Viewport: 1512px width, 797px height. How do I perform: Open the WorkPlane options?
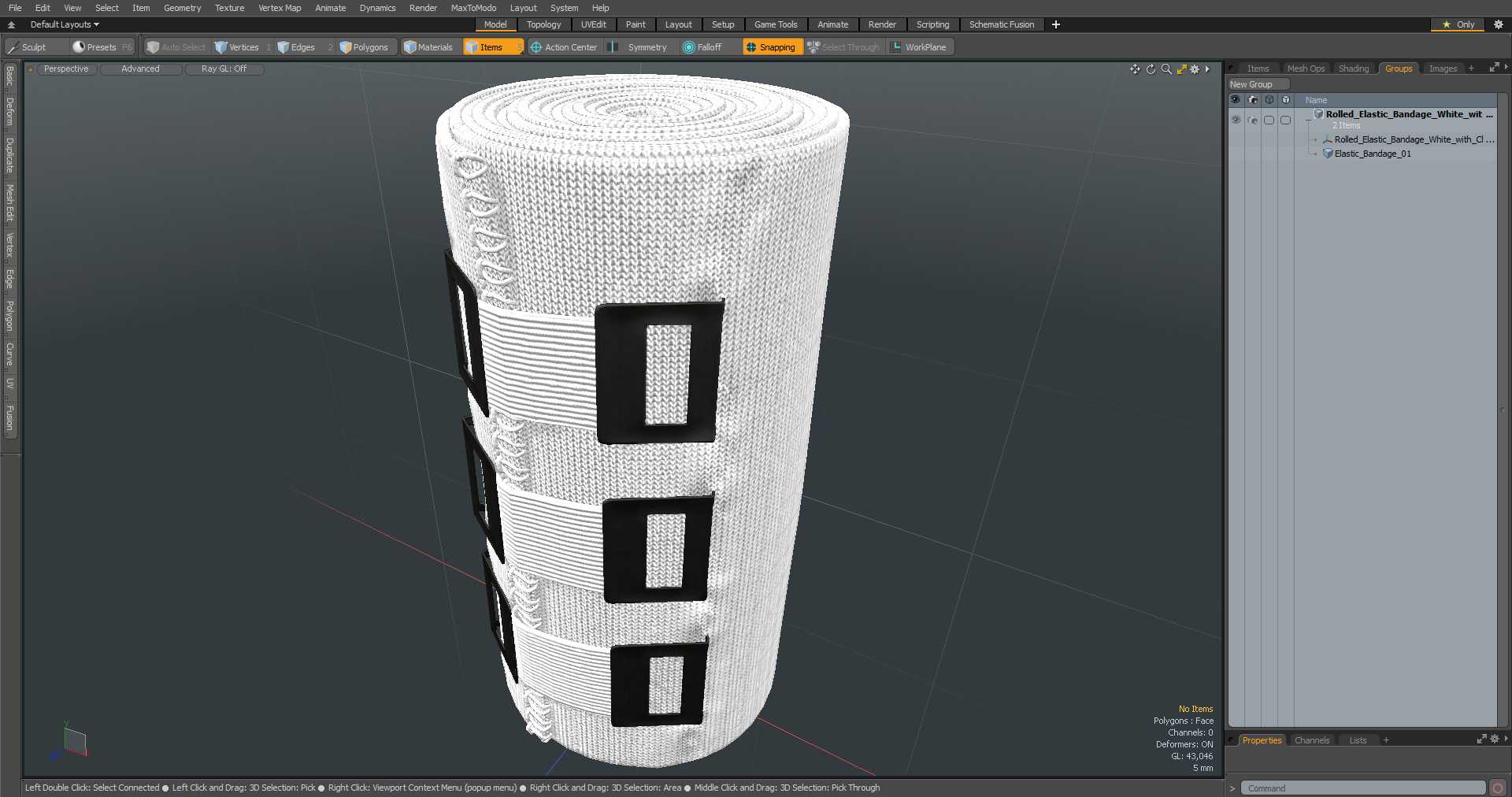pyautogui.click(x=920, y=47)
